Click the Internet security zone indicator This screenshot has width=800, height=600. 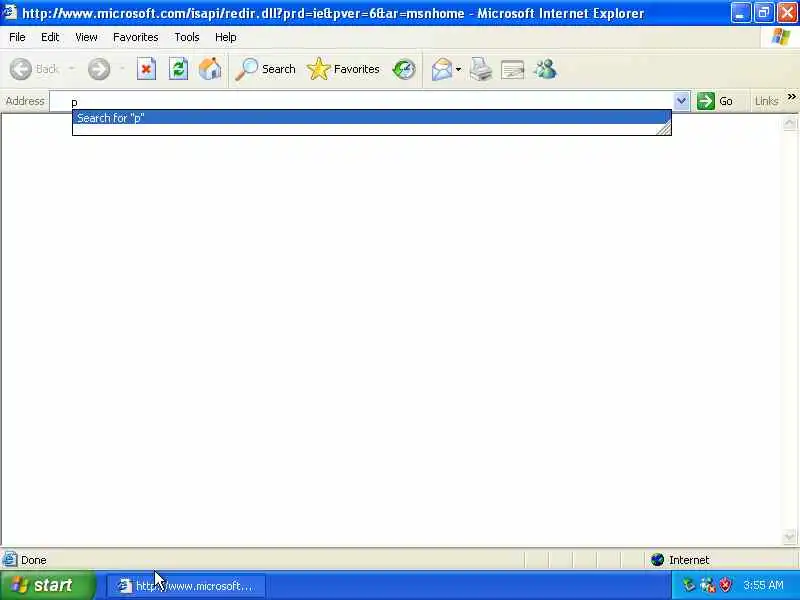[680, 560]
